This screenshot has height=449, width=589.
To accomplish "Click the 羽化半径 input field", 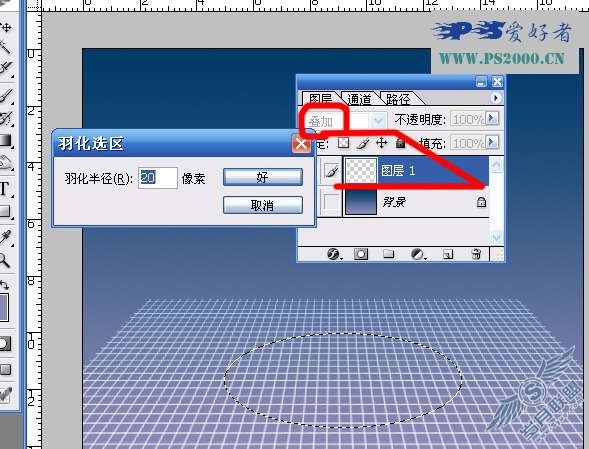I will click(x=158, y=178).
